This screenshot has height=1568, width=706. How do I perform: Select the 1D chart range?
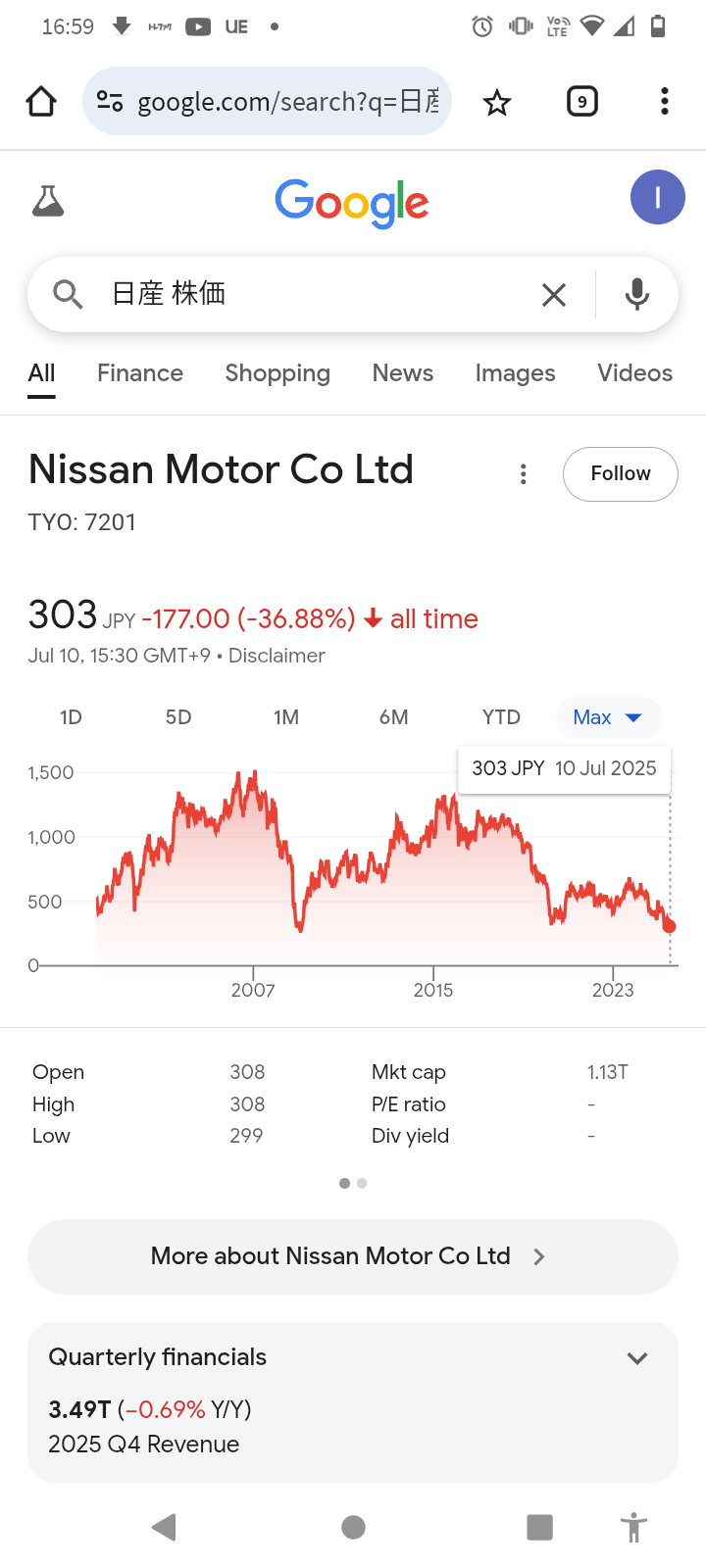(x=71, y=717)
